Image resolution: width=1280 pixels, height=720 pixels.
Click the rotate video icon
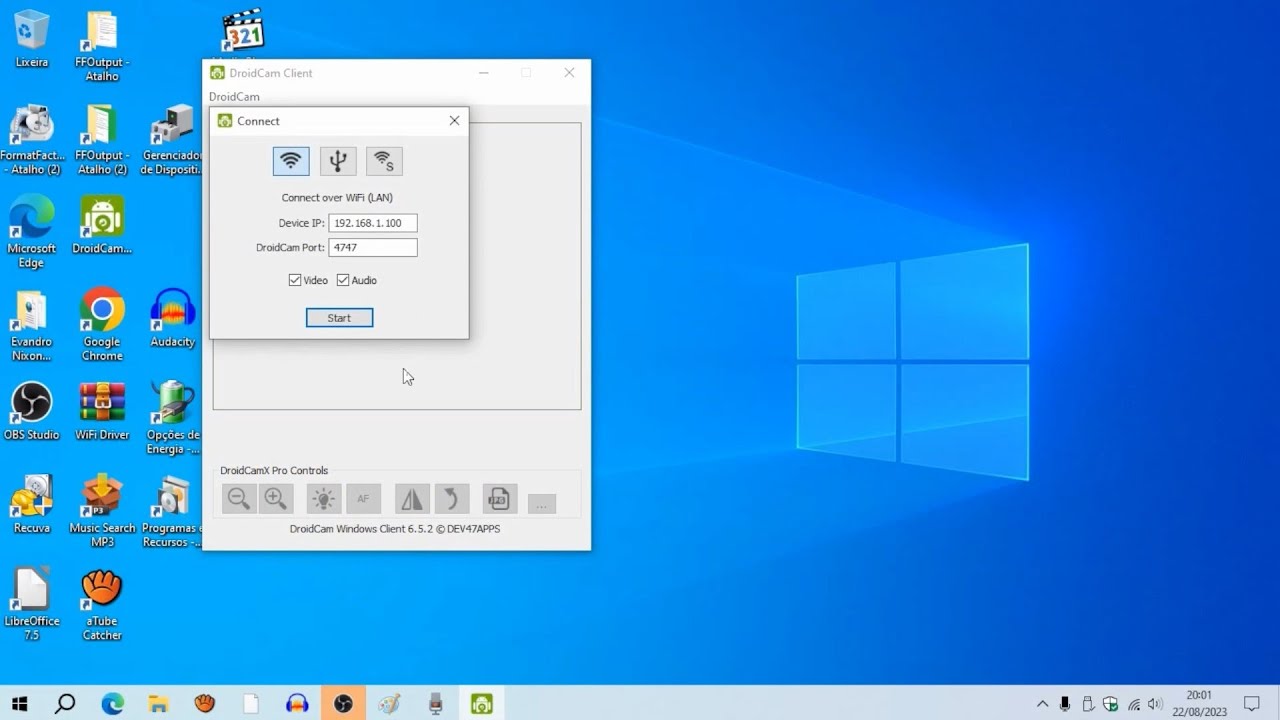[x=451, y=498]
